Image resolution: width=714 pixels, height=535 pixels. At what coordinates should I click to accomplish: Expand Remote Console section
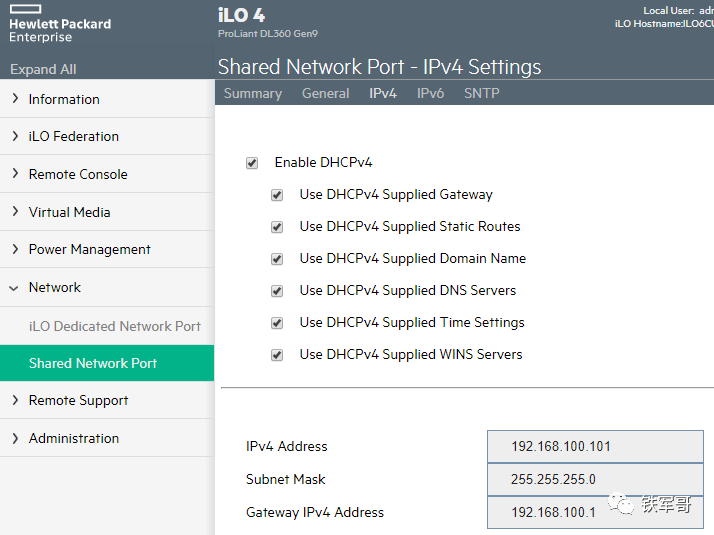point(78,174)
